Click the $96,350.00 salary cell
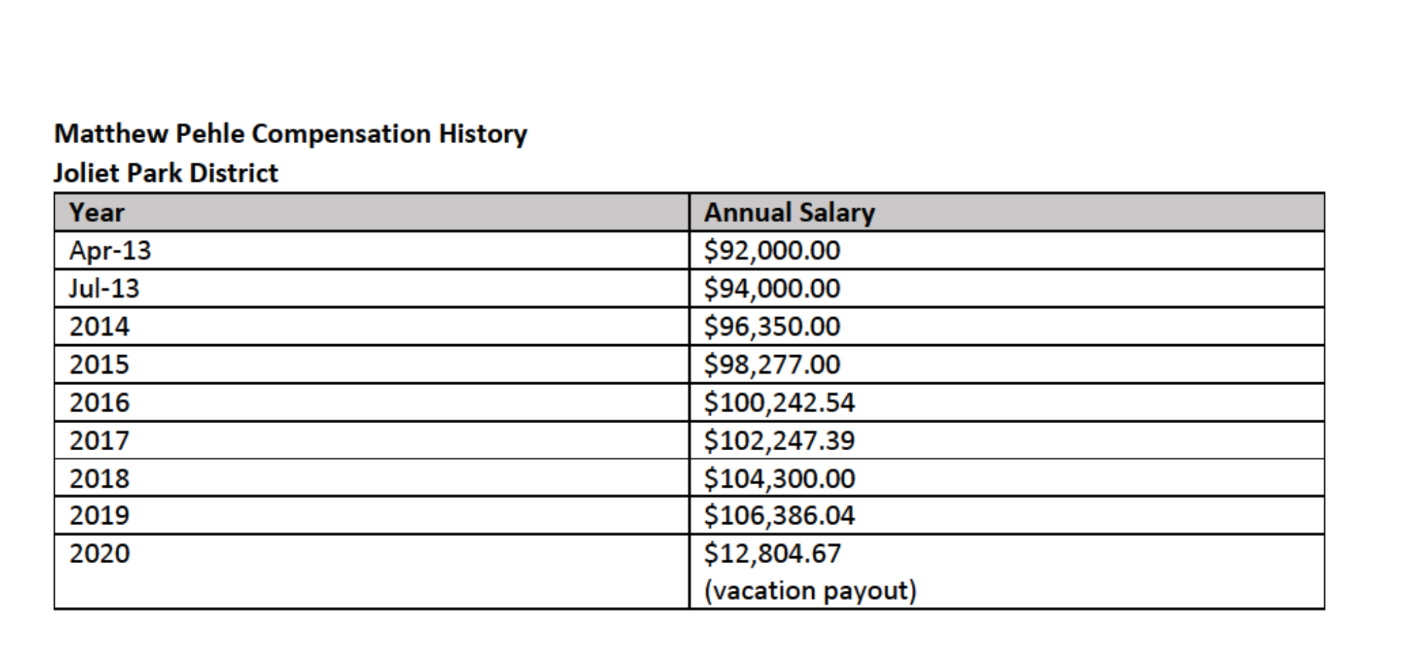Viewport: 1416px width, 654px height. click(772, 327)
